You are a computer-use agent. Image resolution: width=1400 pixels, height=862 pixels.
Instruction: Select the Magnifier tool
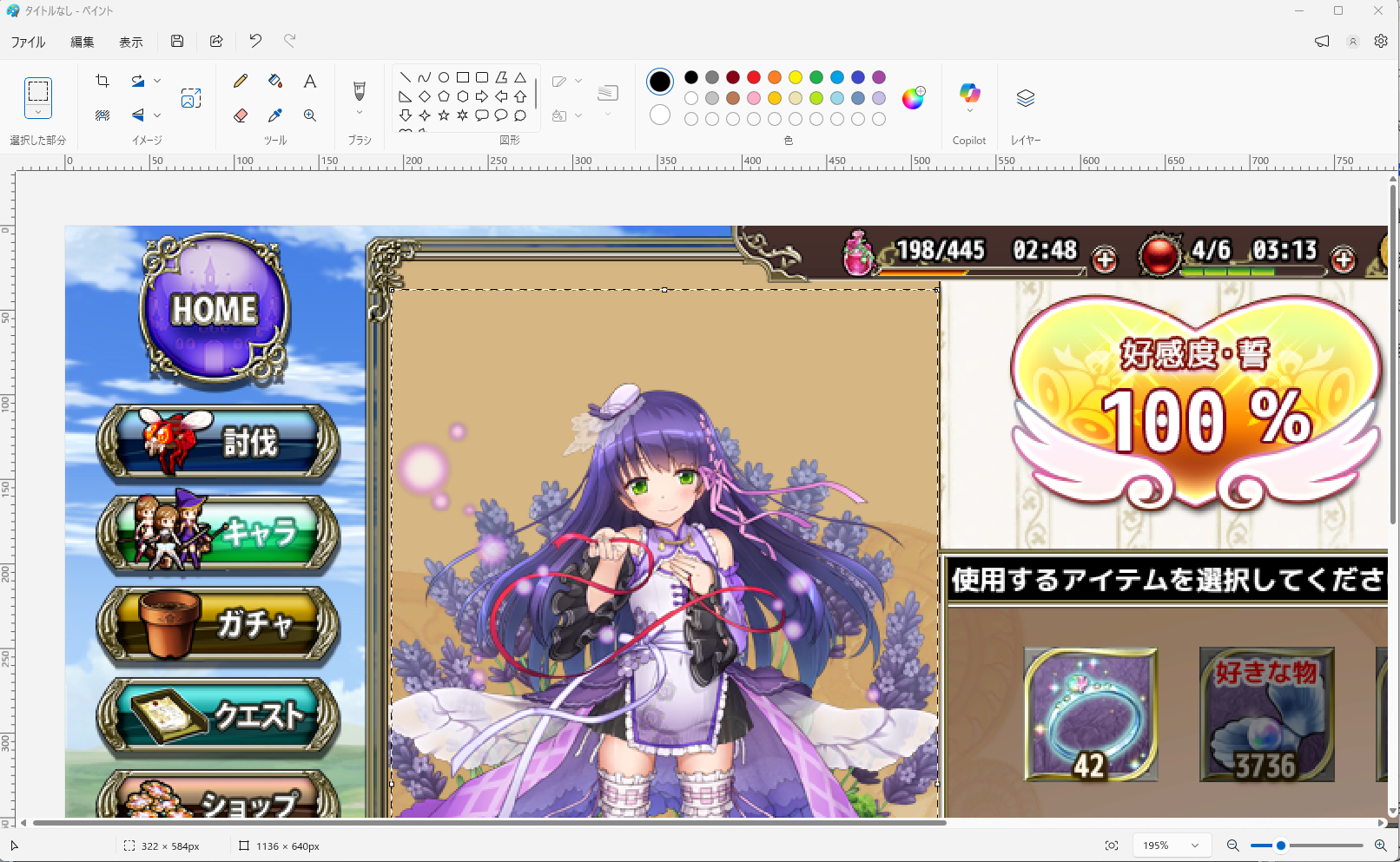310,115
